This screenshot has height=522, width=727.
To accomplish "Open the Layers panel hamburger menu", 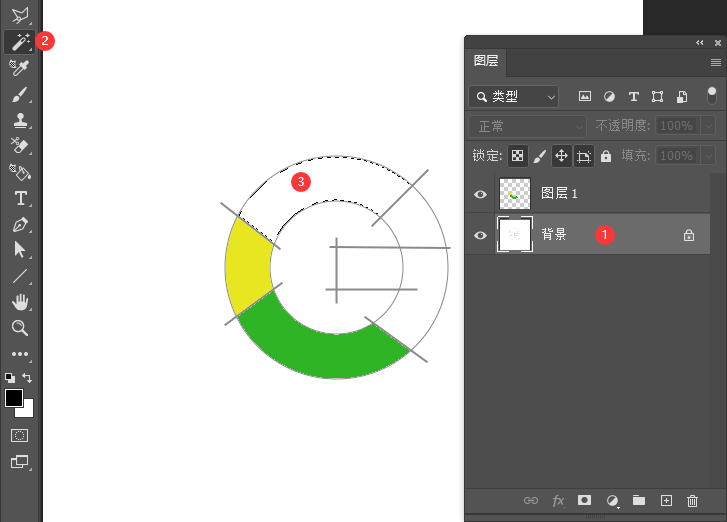I will click(716, 62).
